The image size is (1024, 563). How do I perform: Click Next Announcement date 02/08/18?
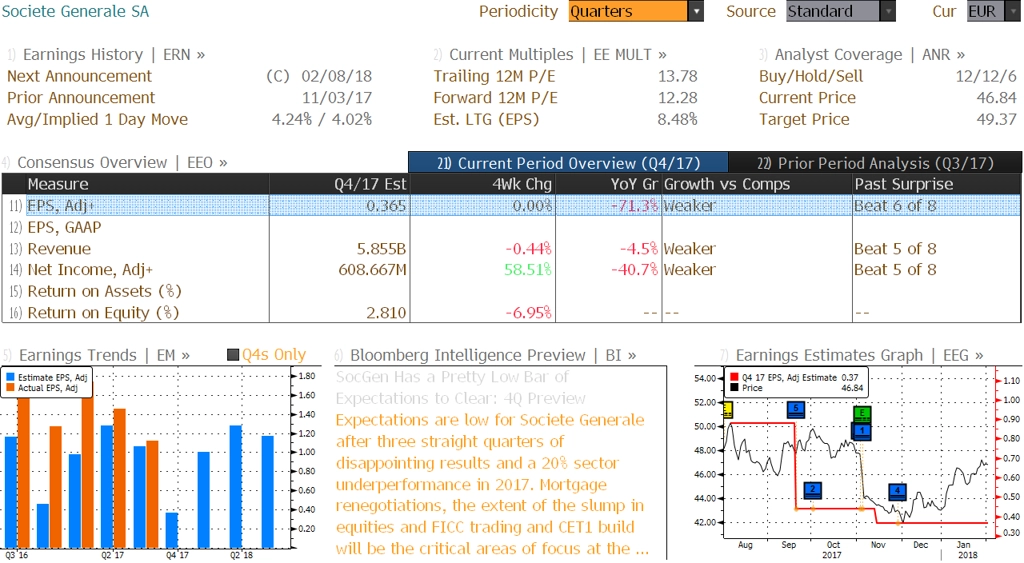336,76
